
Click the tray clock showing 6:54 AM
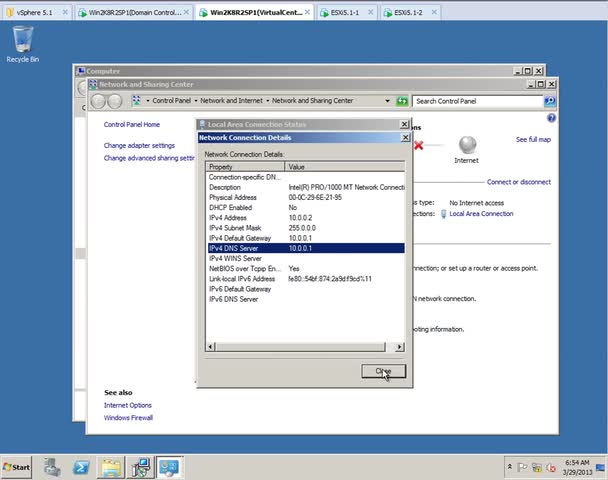pos(577,467)
